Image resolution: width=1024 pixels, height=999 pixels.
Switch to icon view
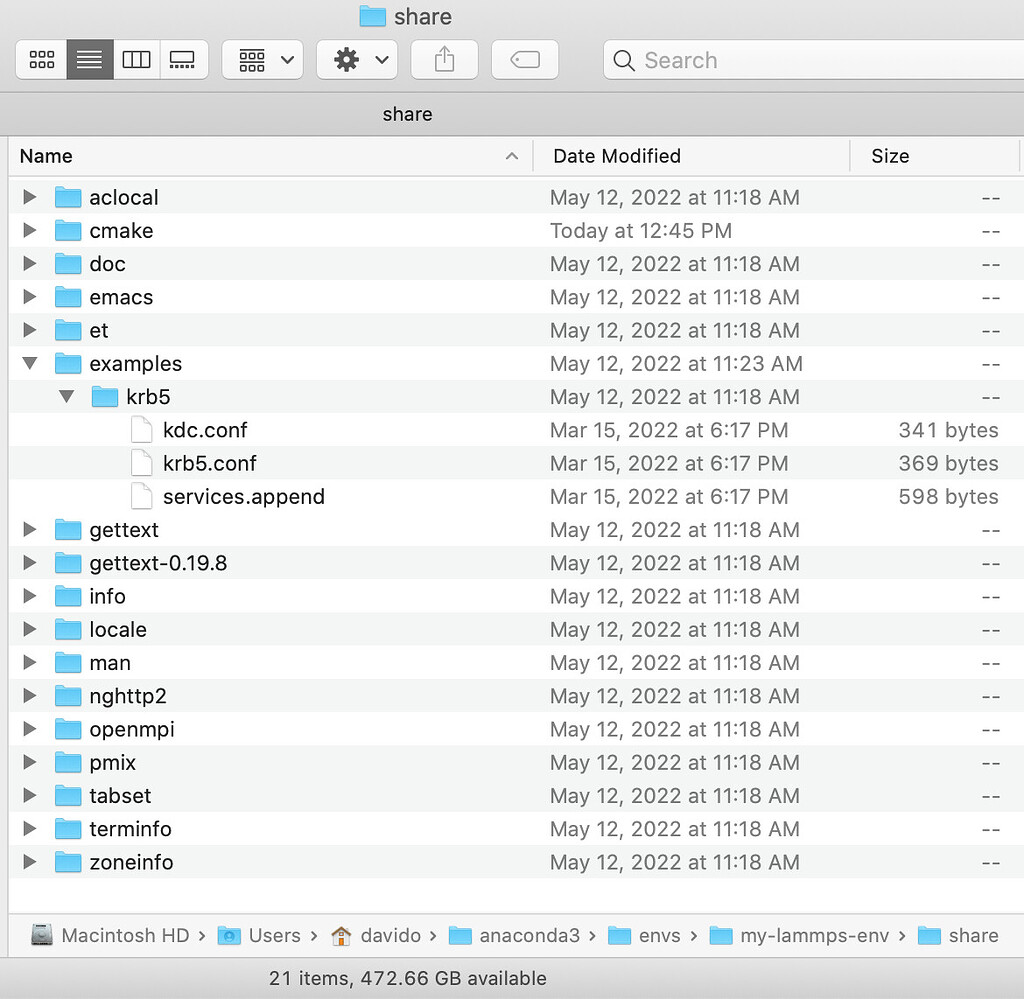(x=41, y=59)
